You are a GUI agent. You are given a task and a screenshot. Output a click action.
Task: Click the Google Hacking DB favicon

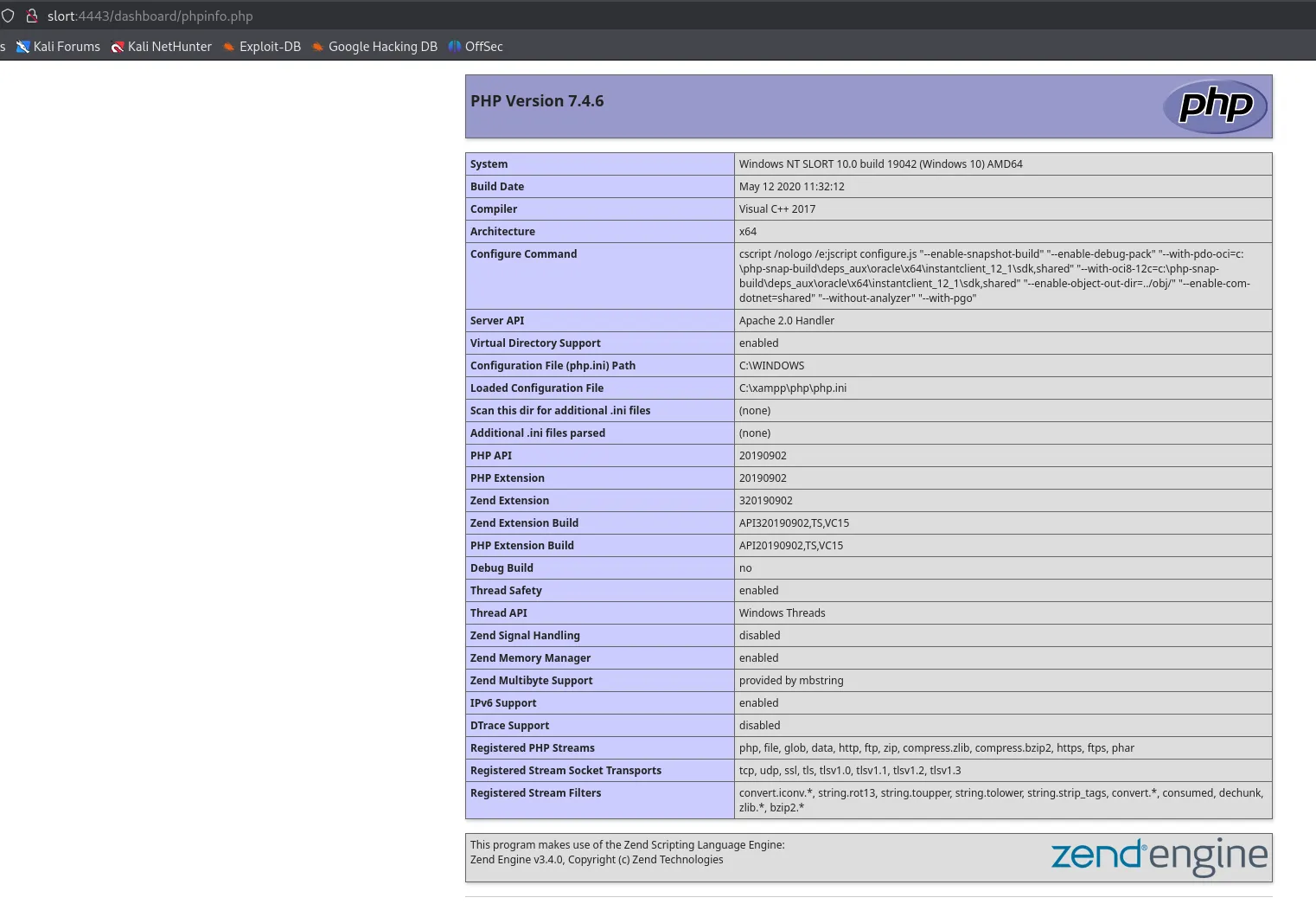[318, 47]
